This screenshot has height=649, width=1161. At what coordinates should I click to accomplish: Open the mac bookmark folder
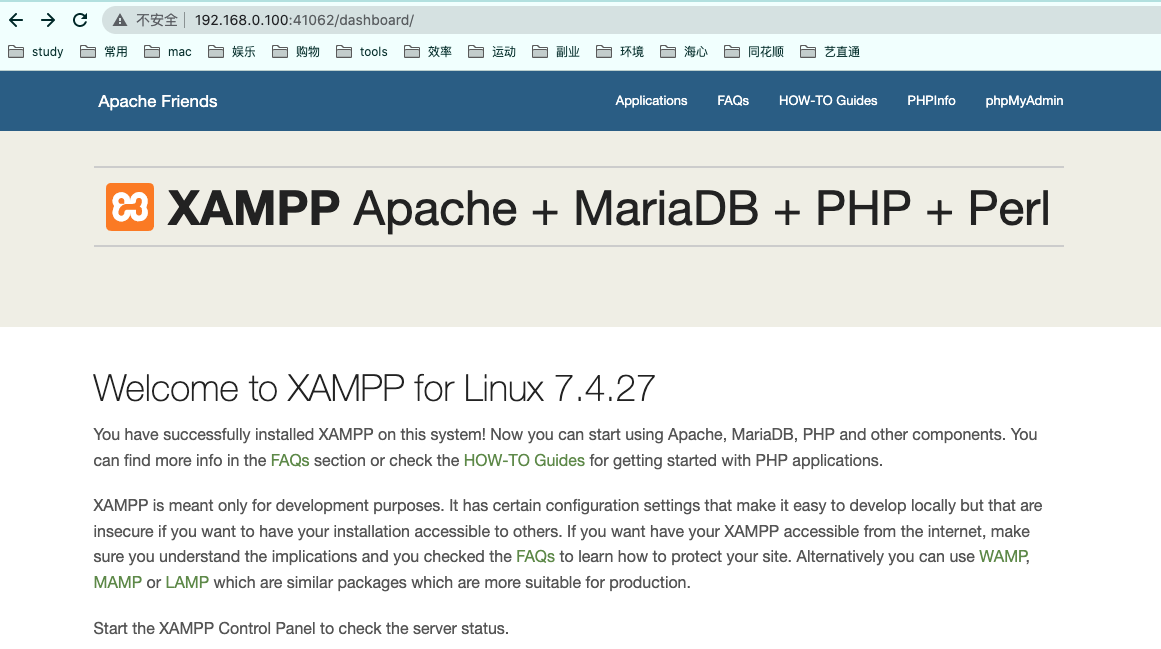click(168, 52)
